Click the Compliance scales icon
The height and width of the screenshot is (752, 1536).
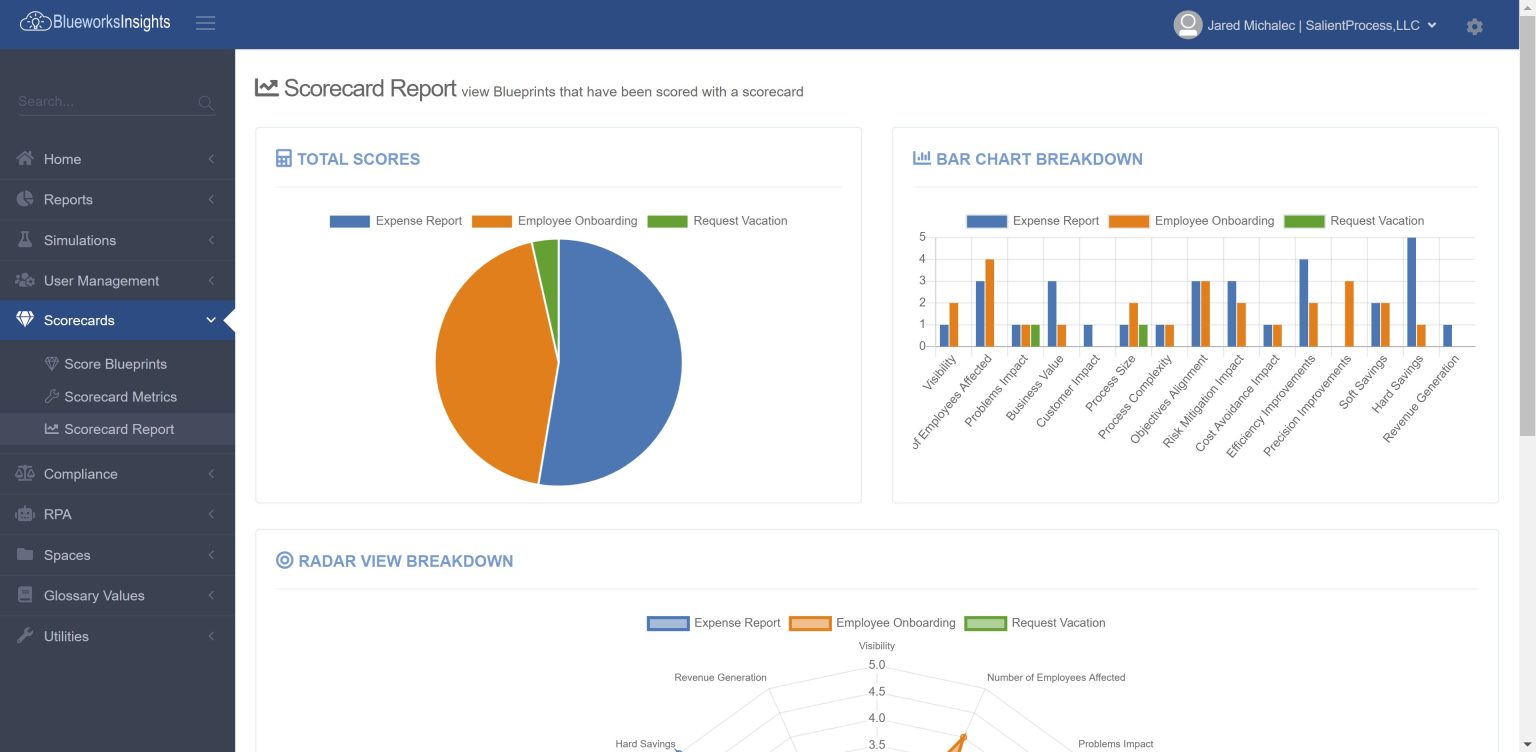24,473
